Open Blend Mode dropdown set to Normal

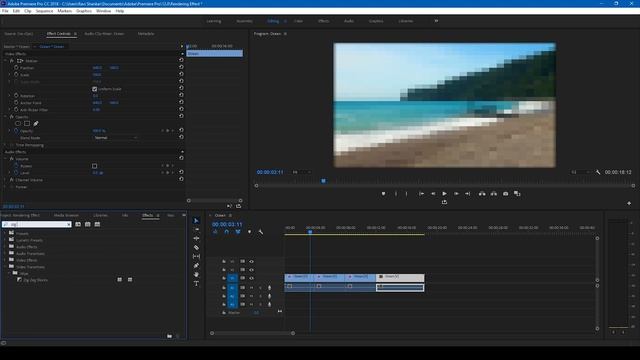click(116, 138)
